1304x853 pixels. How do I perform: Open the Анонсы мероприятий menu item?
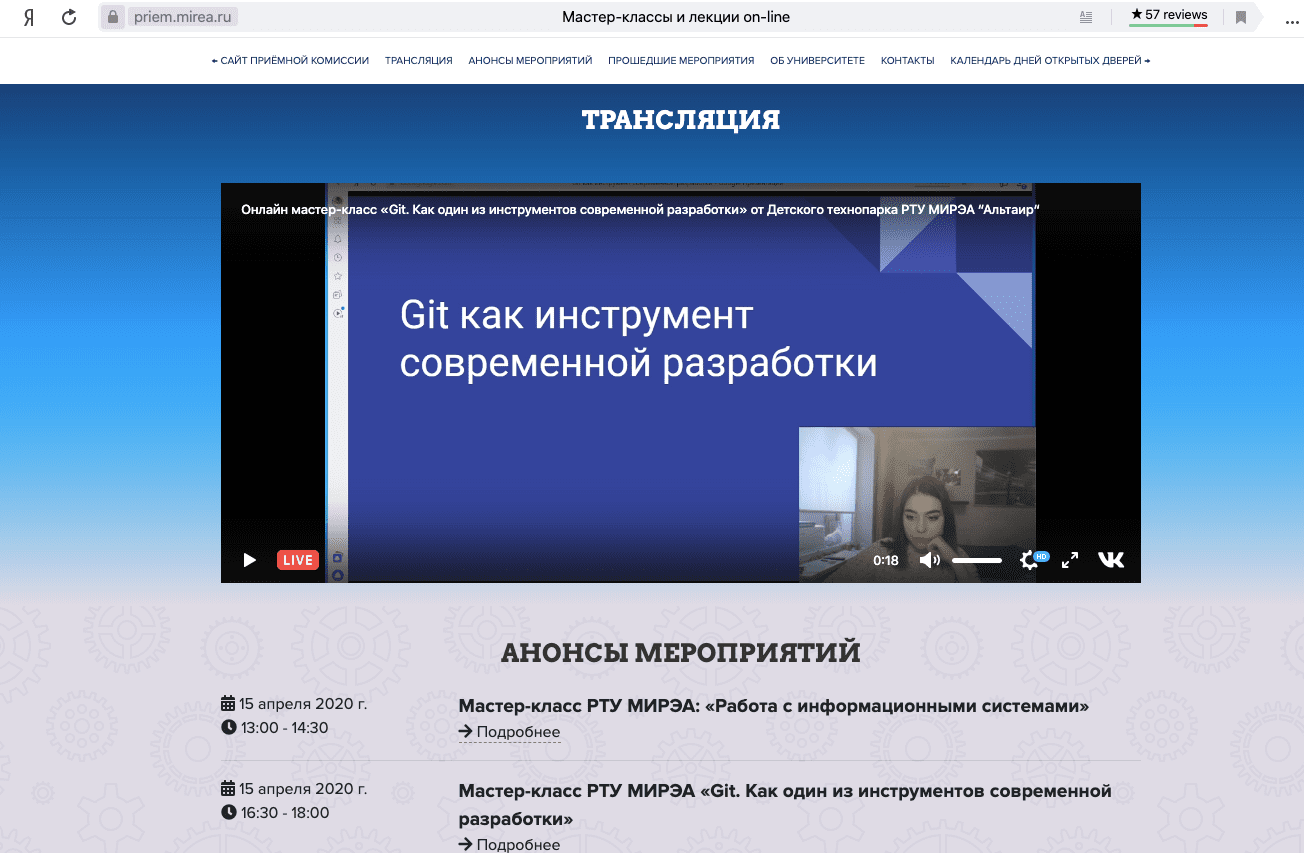pyautogui.click(x=530, y=61)
